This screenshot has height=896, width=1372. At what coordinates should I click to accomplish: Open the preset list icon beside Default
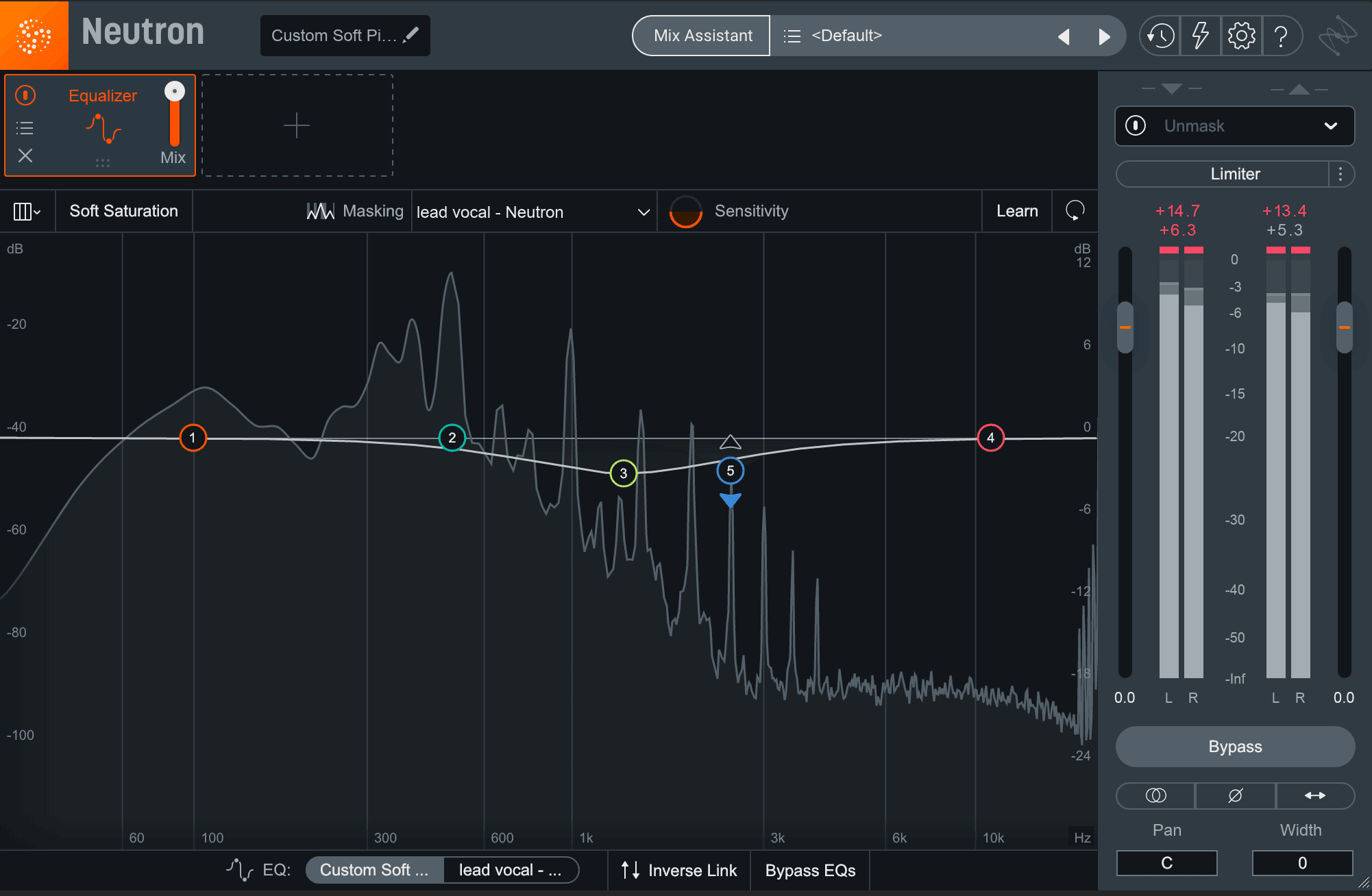[792, 36]
